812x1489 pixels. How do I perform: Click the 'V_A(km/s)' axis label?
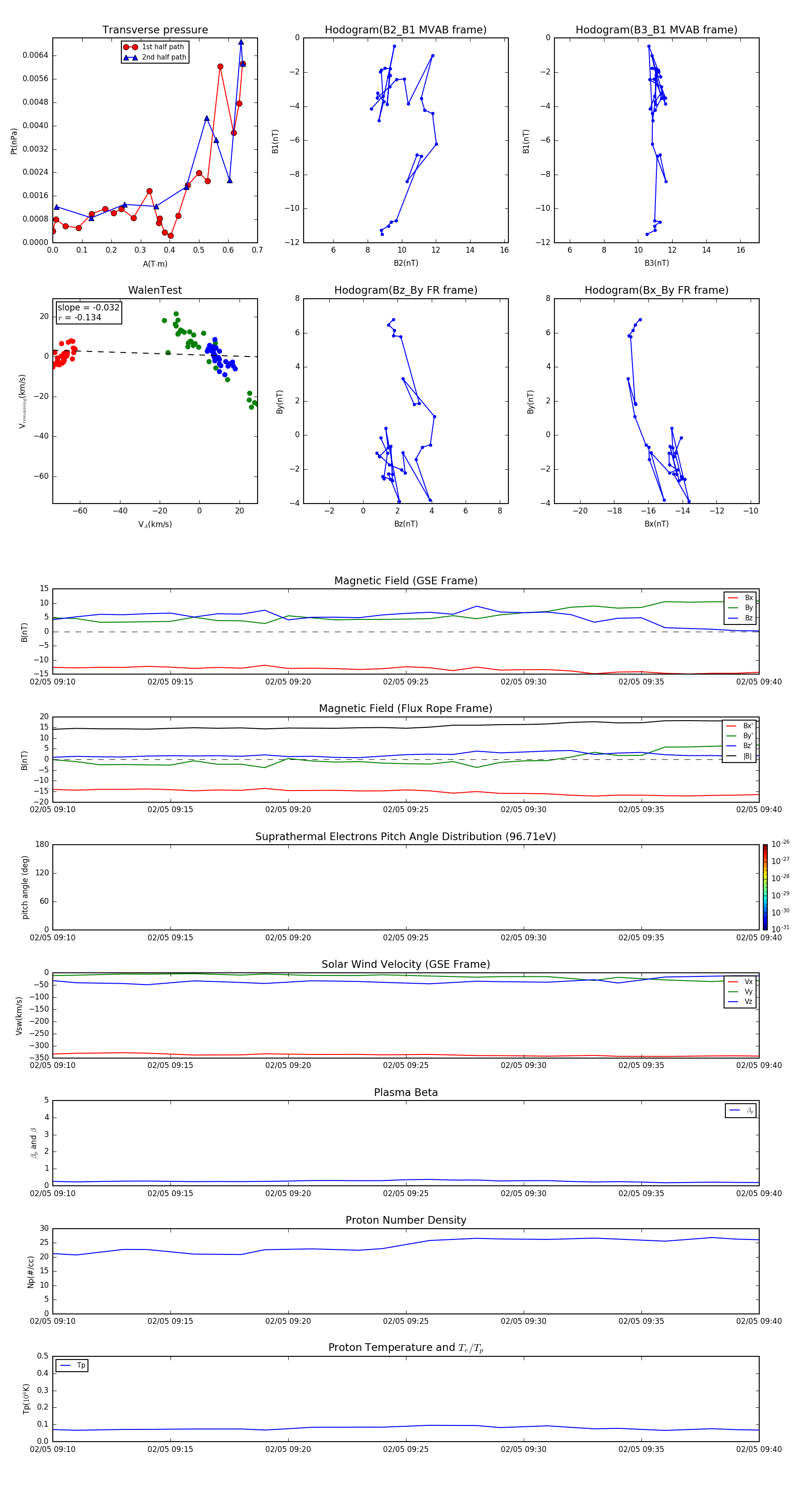tap(155, 524)
